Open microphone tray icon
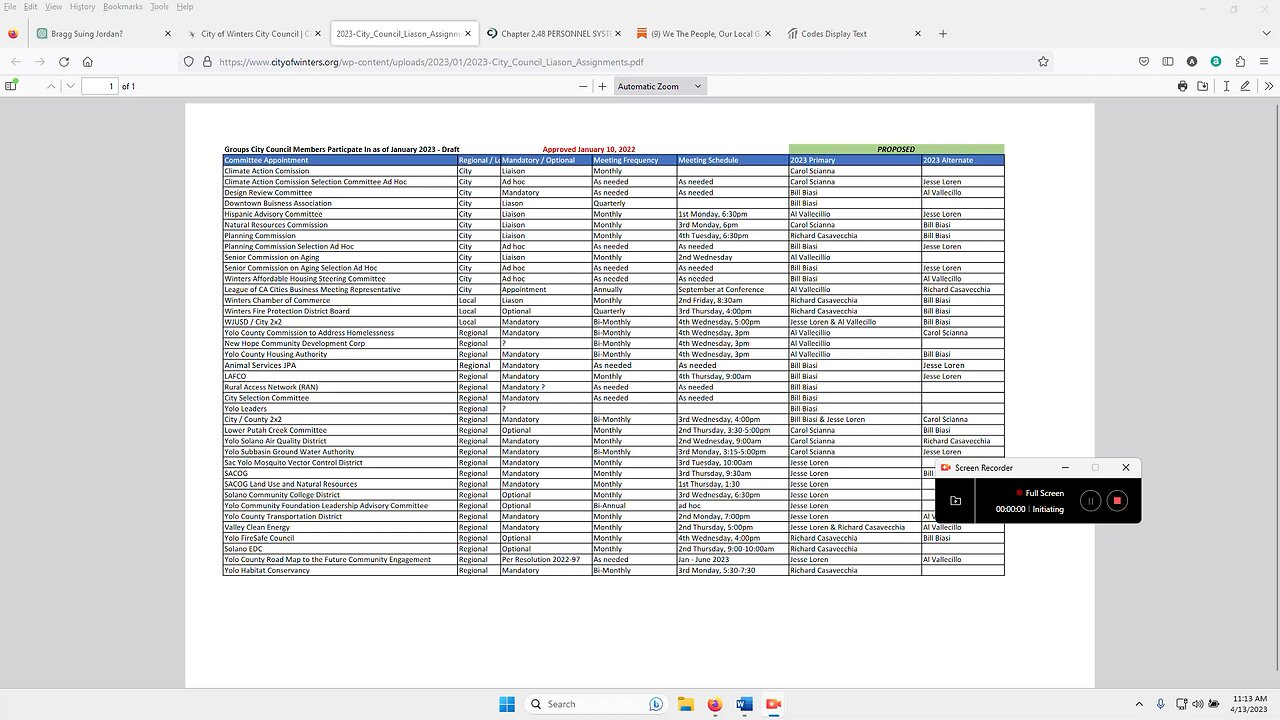Screen dimensions: 1280x720 [x=1161, y=703]
